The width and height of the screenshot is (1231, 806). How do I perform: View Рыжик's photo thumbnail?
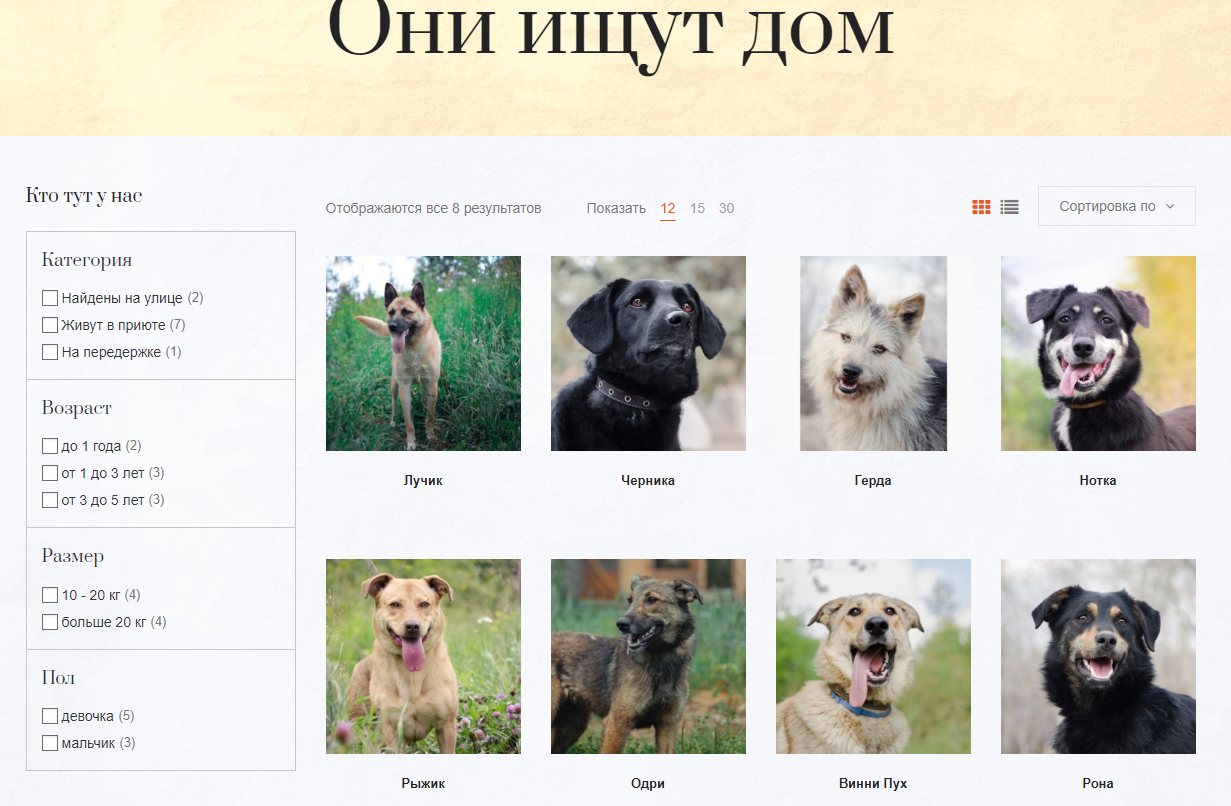tap(423, 656)
